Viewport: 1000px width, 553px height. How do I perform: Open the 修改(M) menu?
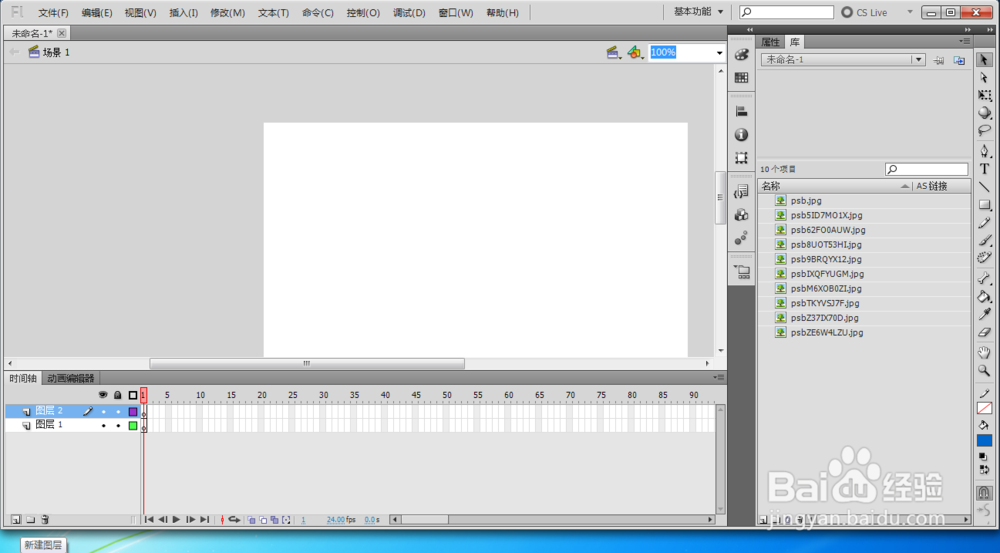[x=228, y=13]
